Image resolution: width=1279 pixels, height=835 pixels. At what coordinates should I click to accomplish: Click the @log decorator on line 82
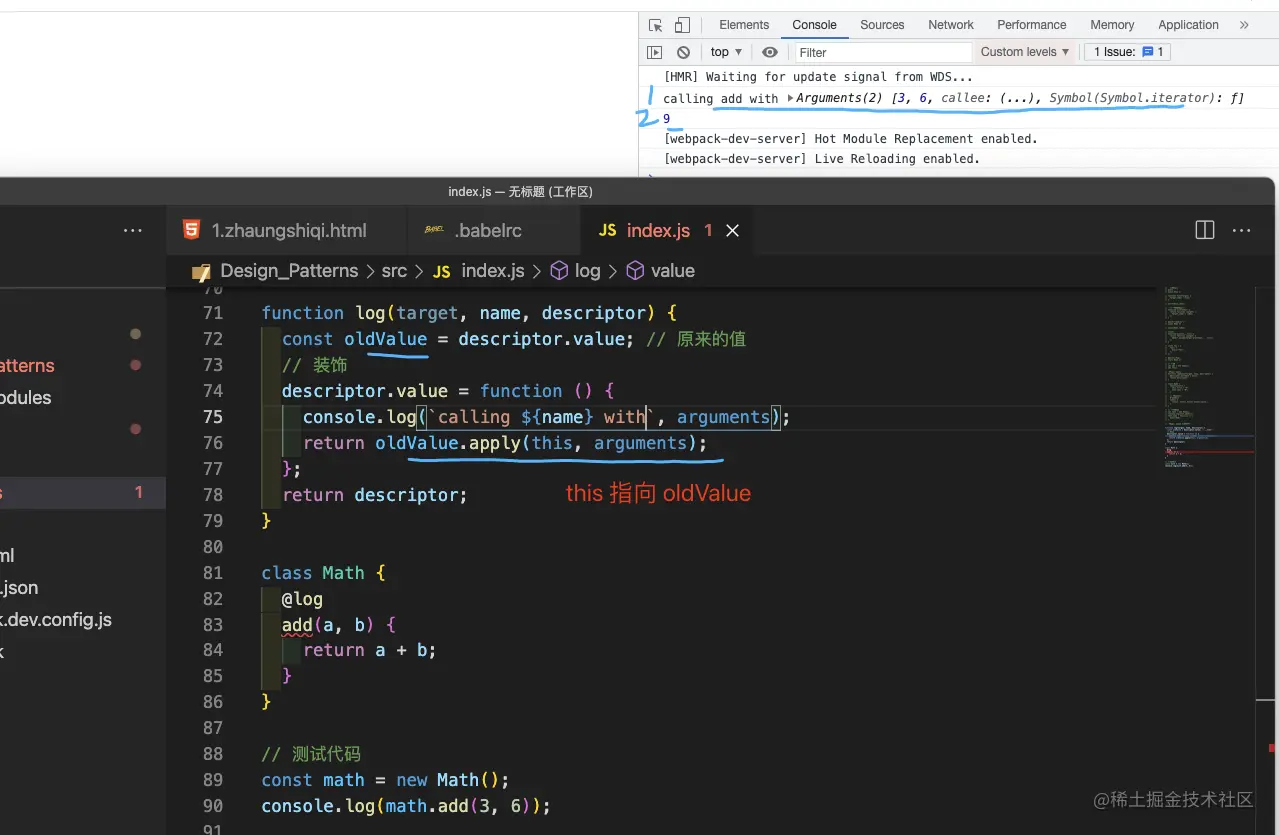pos(302,599)
